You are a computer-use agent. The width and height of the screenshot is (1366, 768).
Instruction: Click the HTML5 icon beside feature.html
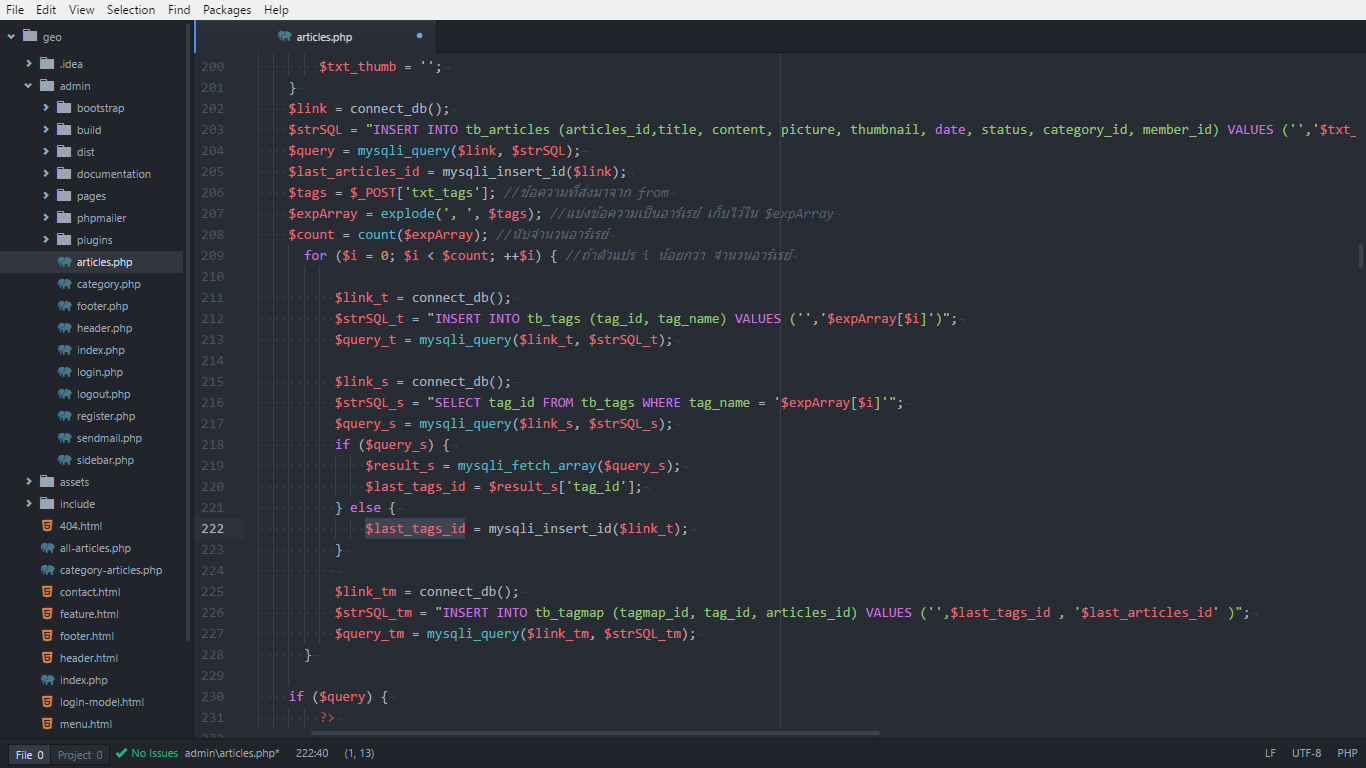pos(47,614)
